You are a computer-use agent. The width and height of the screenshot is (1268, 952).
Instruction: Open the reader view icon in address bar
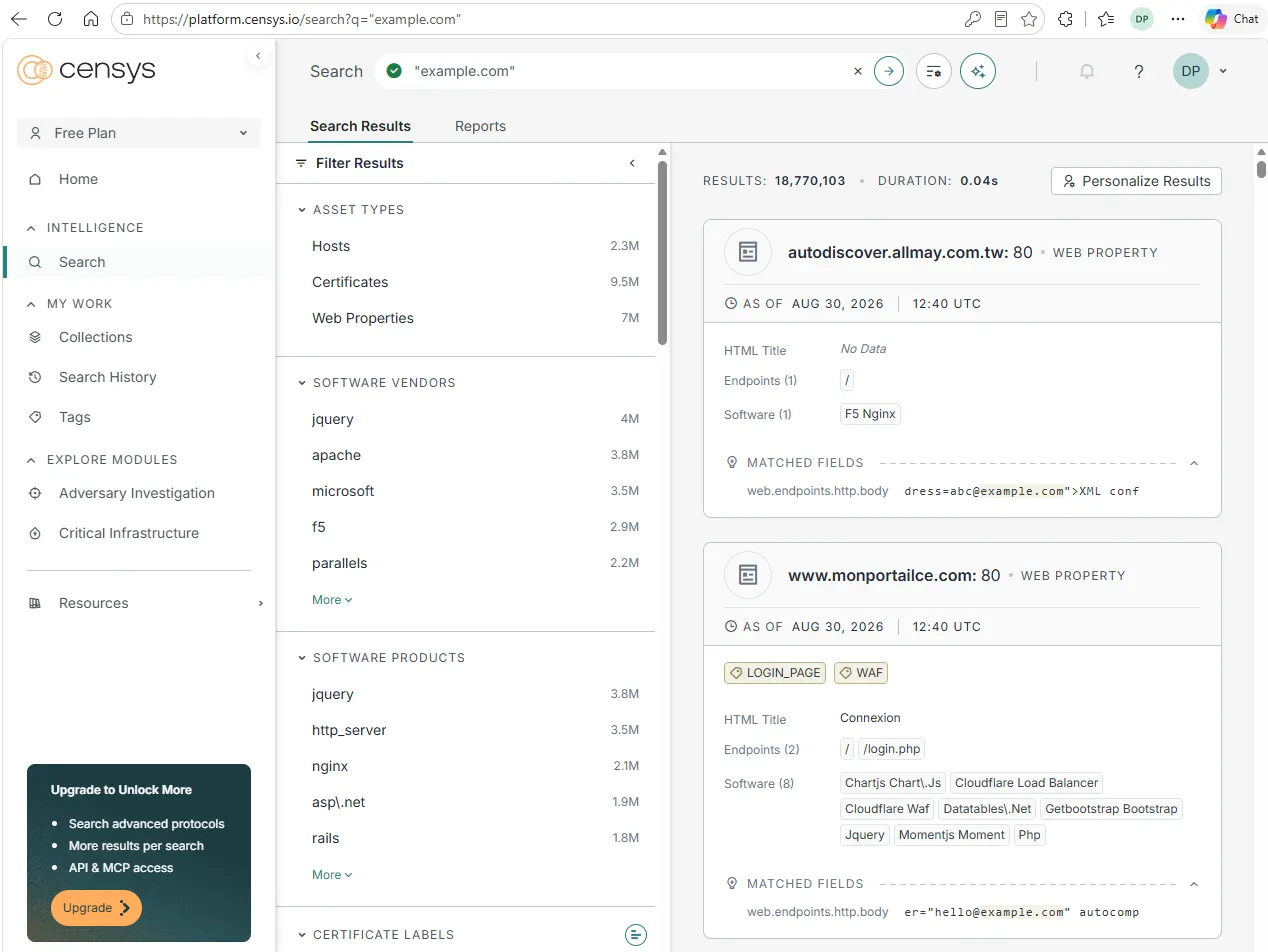pyautogui.click(x=1001, y=19)
